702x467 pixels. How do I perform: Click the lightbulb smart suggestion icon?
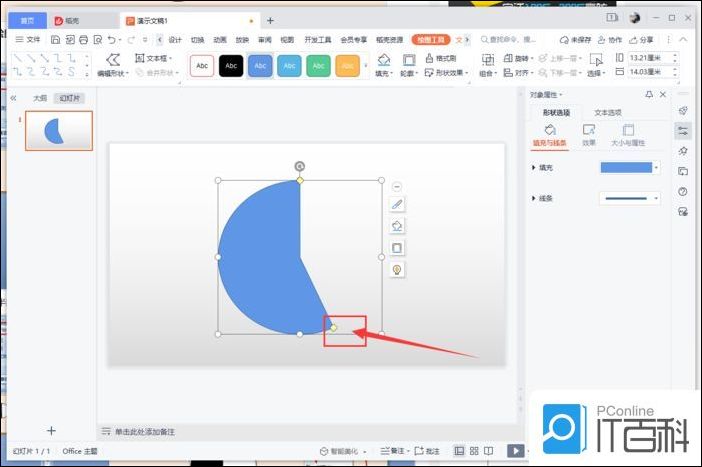[x=397, y=270]
